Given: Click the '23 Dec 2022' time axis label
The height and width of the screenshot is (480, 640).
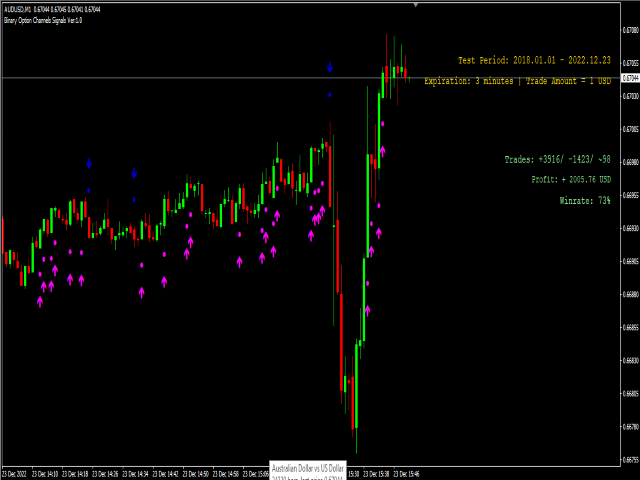Looking at the screenshot, I should tap(14, 474).
